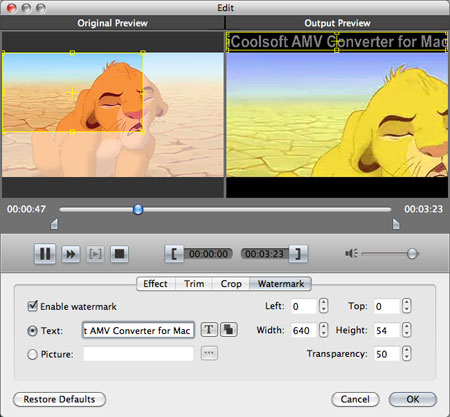Browse for watermark picture with ellipsis button
450x417 pixels.
pyautogui.click(x=209, y=353)
